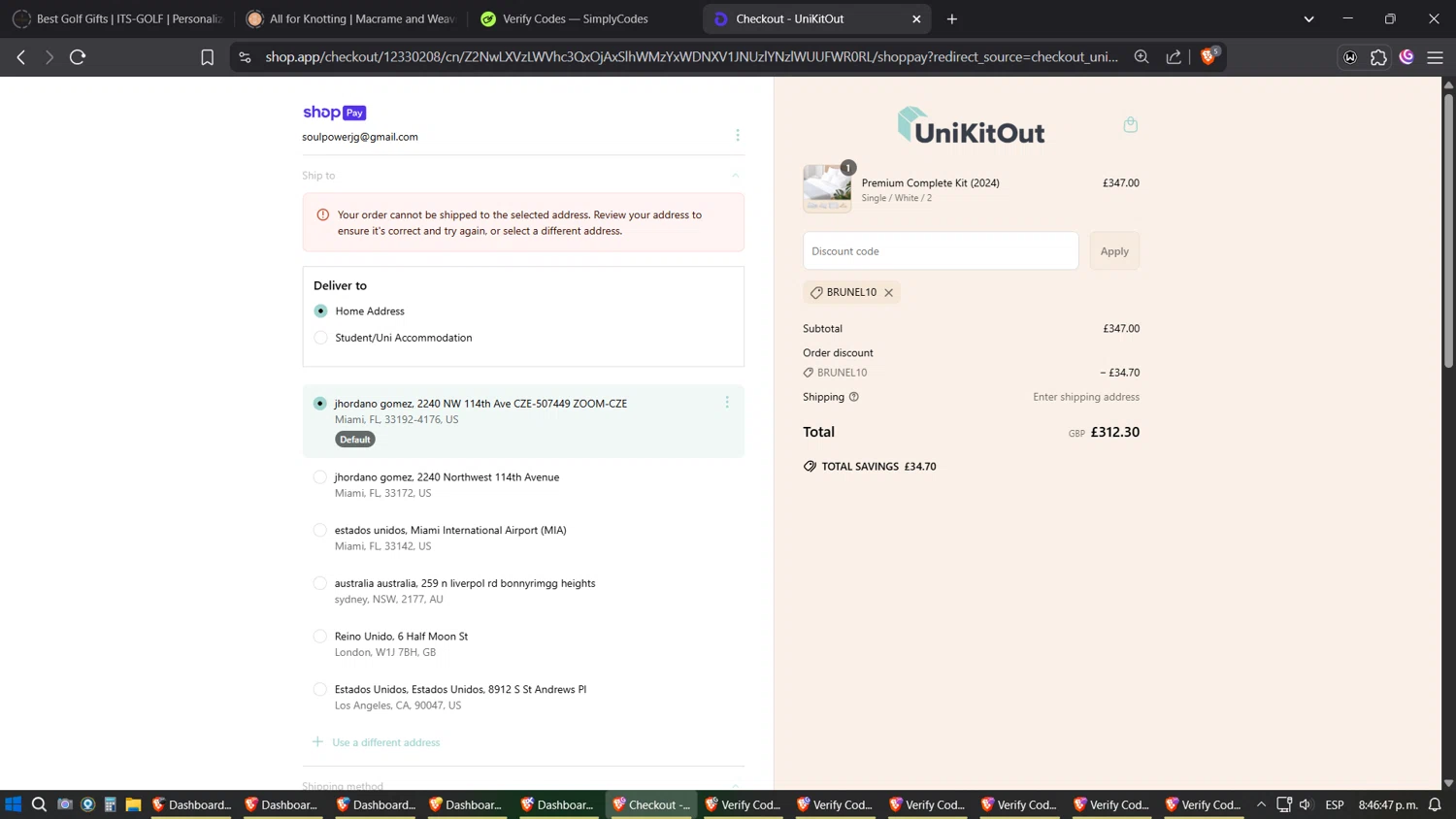Remove the BRUNEL10 discount code
The height and width of the screenshot is (819, 1456).
pos(888,292)
